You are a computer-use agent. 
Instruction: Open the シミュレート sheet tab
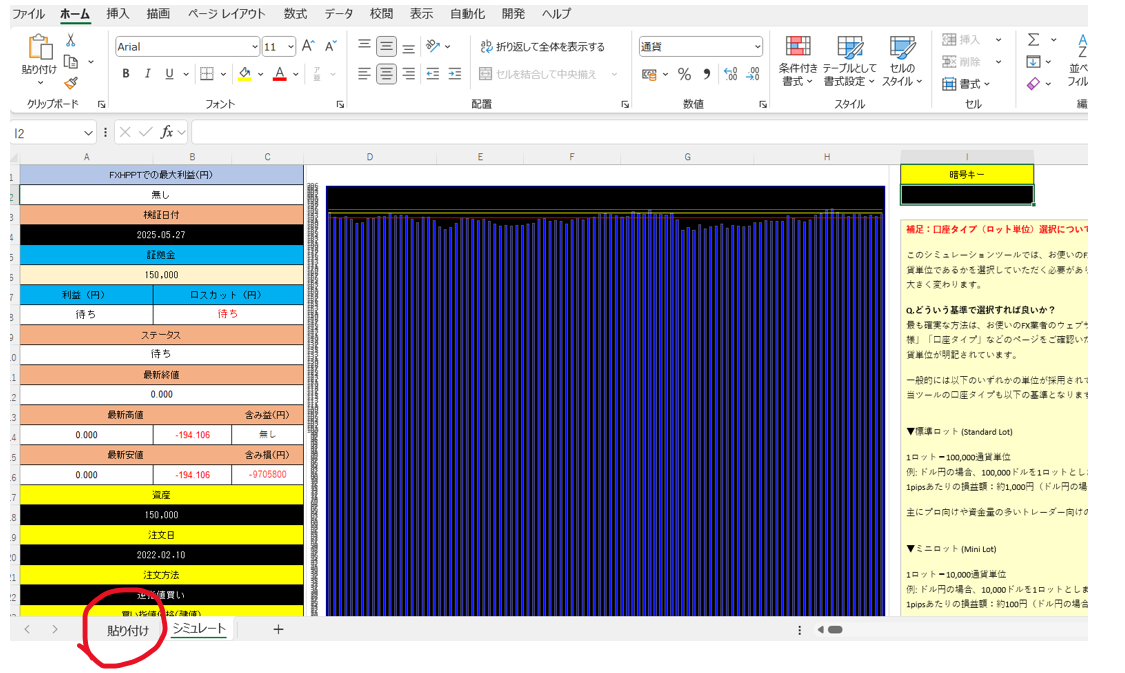coord(198,630)
